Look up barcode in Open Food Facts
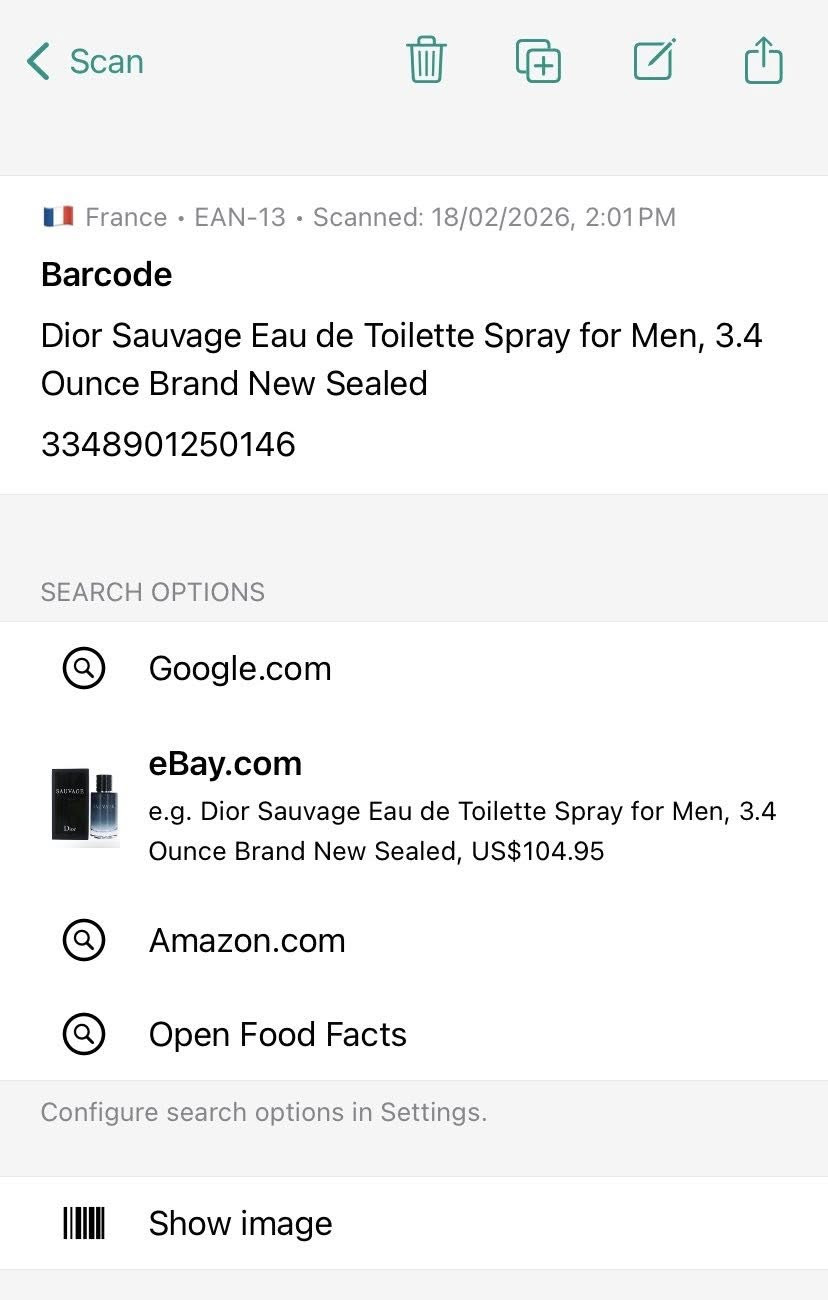This screenshot has height=1300, width=828. coord(278,1034)
